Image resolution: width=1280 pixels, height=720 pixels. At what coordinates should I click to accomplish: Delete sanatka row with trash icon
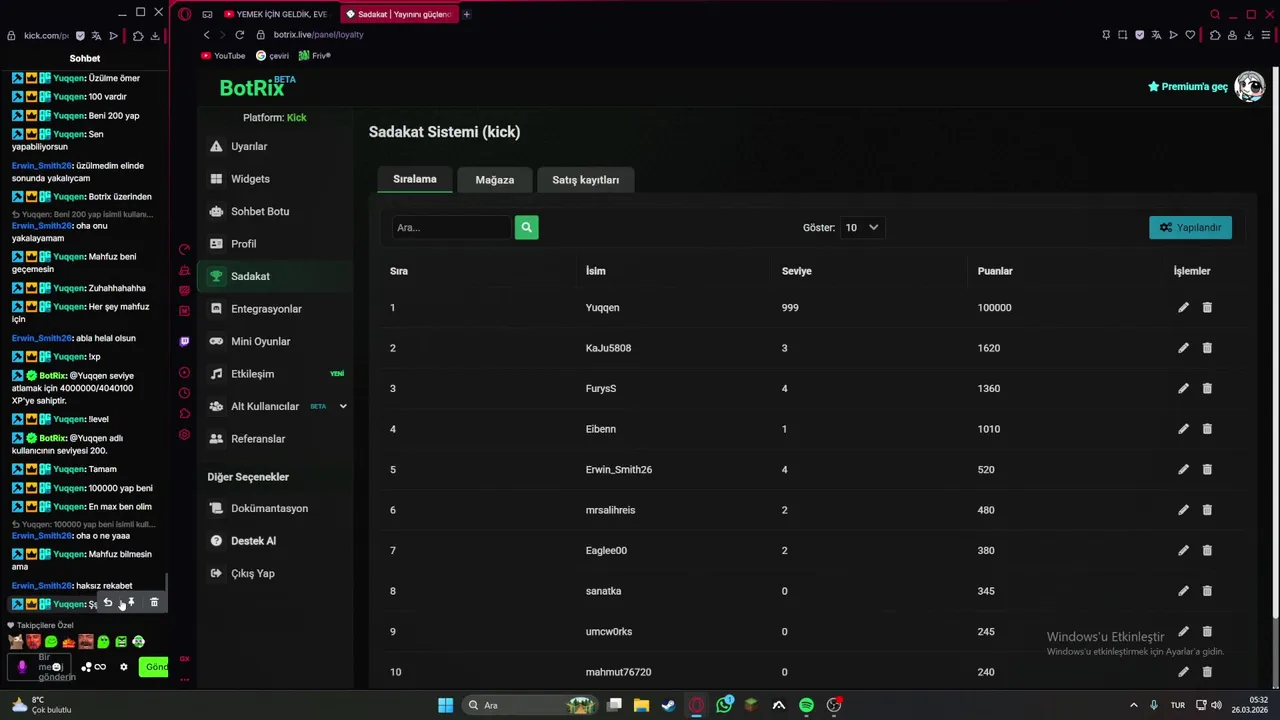point(1207,591)
